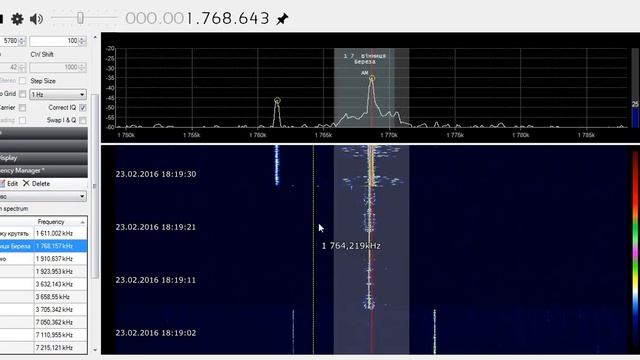The width and height of the screenshot is (640, 360).
Task: Expand the Display panel header
Action: 44,158
